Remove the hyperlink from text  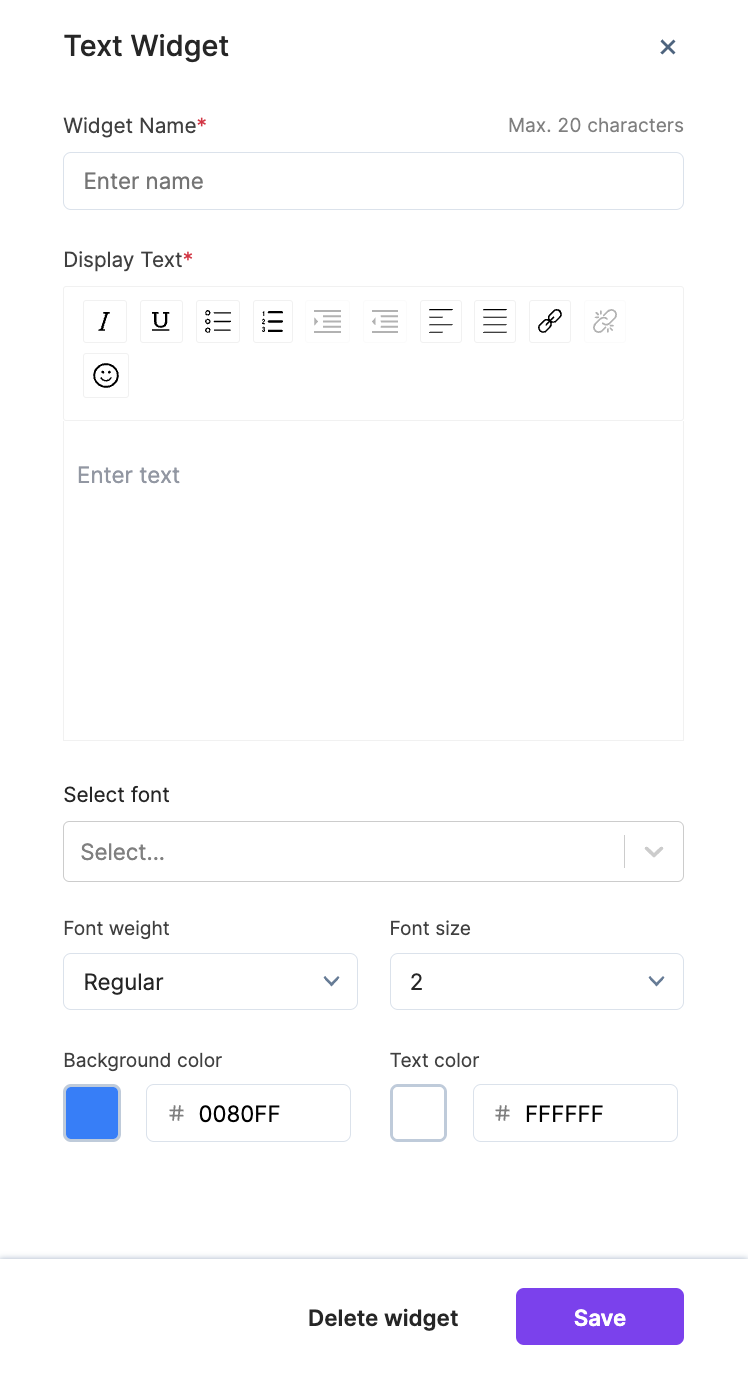click(604, 321)
